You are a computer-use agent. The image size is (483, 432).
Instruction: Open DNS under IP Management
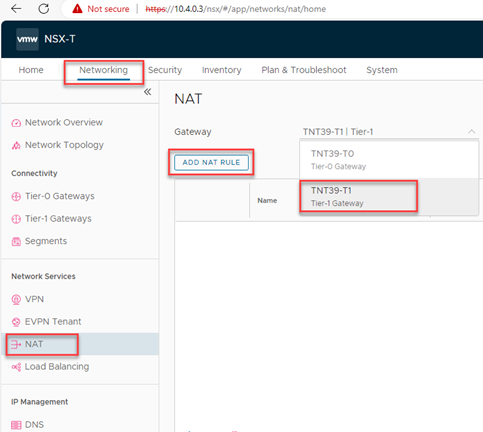34,425
